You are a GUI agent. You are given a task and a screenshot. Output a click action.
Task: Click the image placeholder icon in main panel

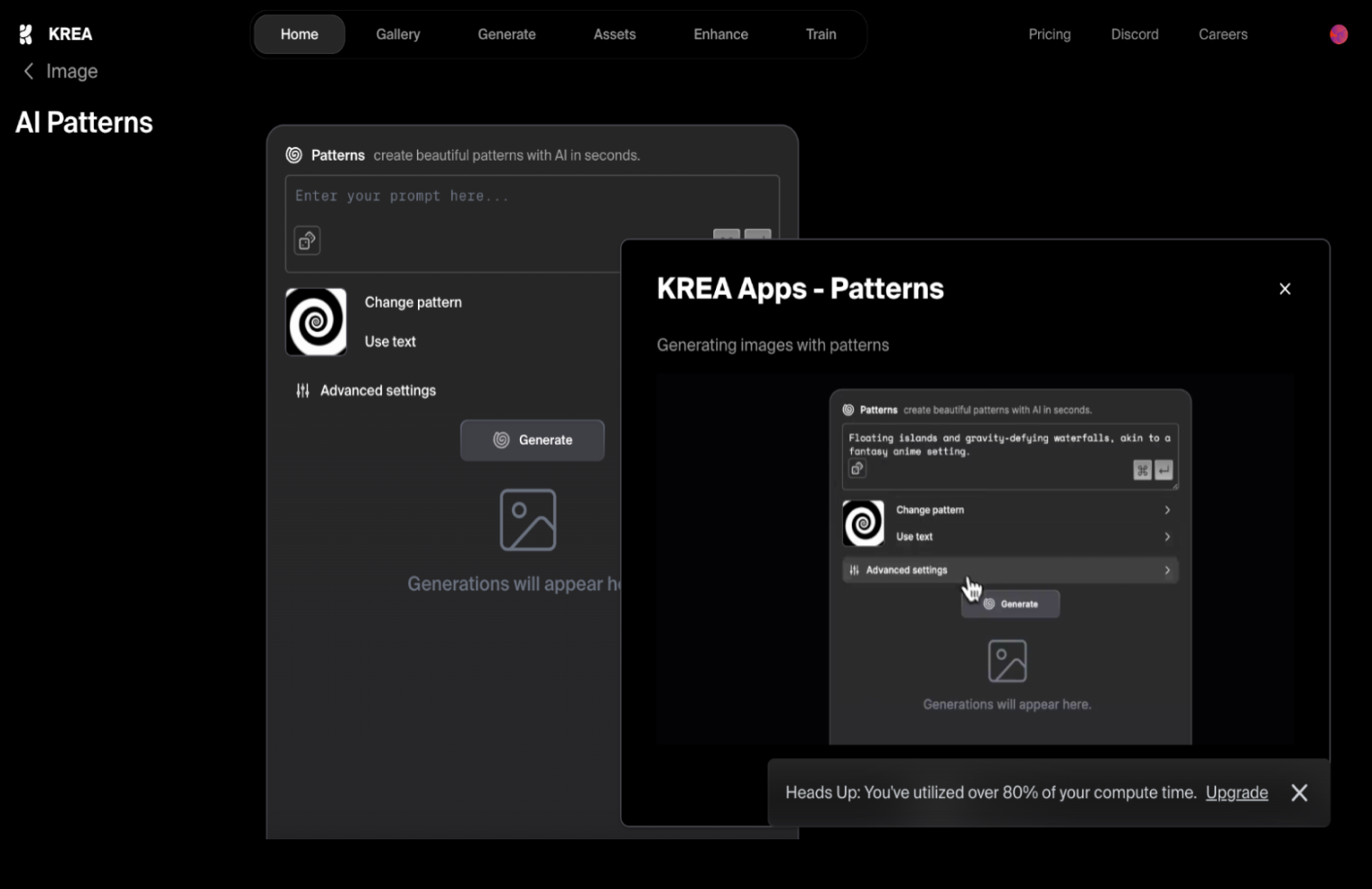click(528, 520)
